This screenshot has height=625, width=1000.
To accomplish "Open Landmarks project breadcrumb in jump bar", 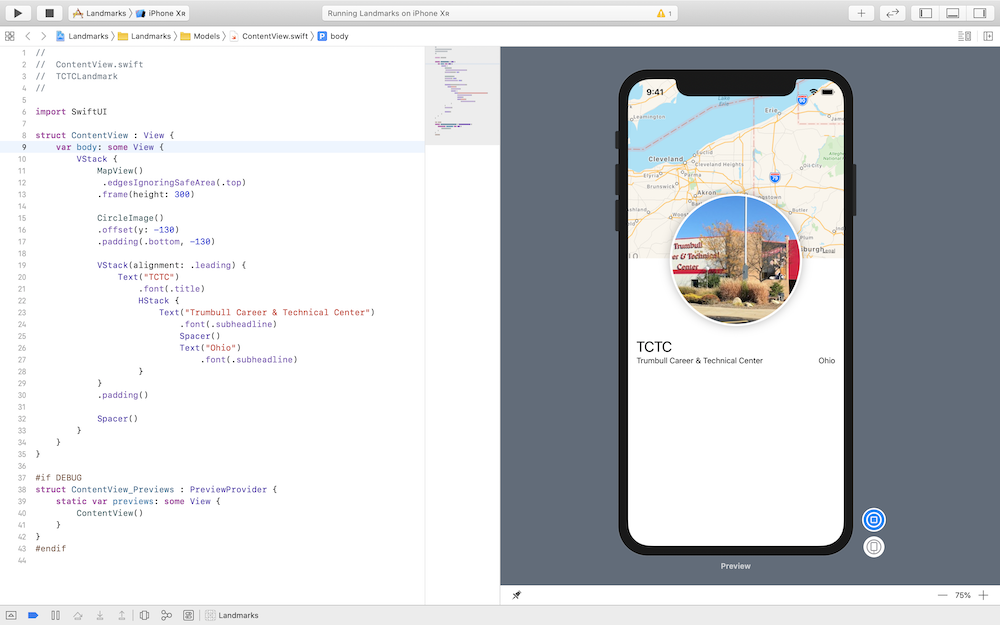I will (82, 36).
